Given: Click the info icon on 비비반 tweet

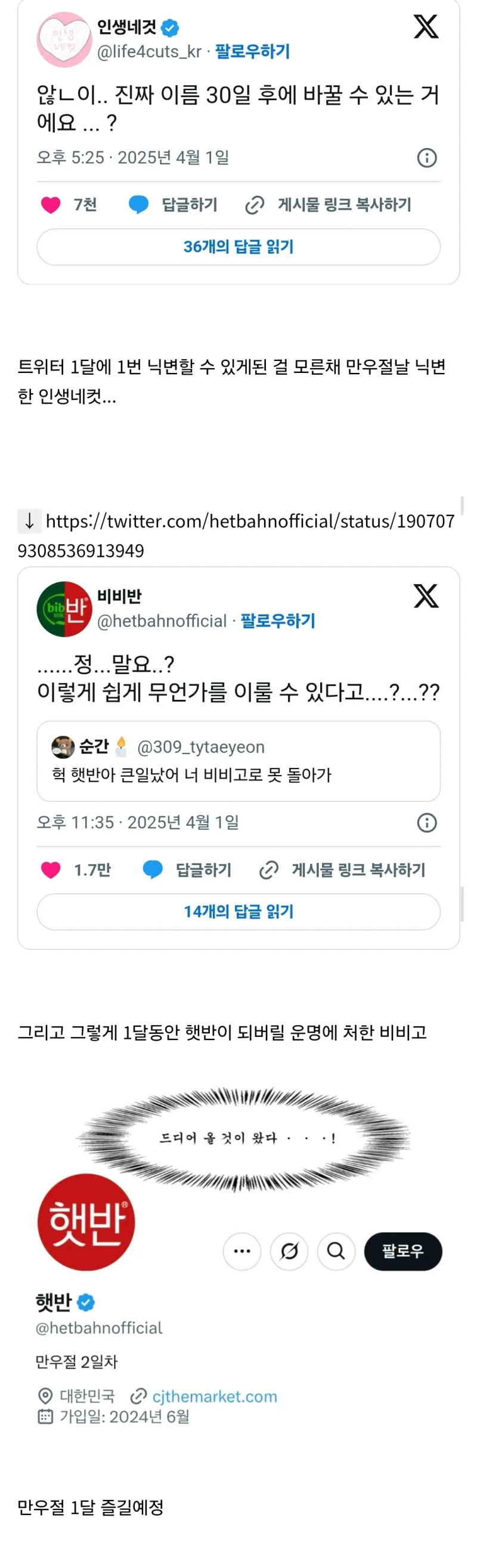Looking at the screenshot, I should pyautogui.click(x=428, y=823).
